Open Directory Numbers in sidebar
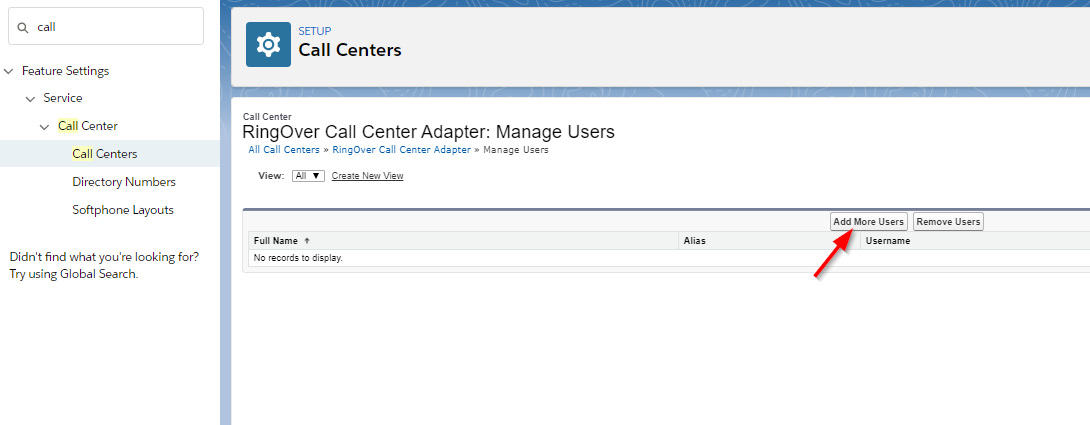1090x425 pixels. pos(124,182)
